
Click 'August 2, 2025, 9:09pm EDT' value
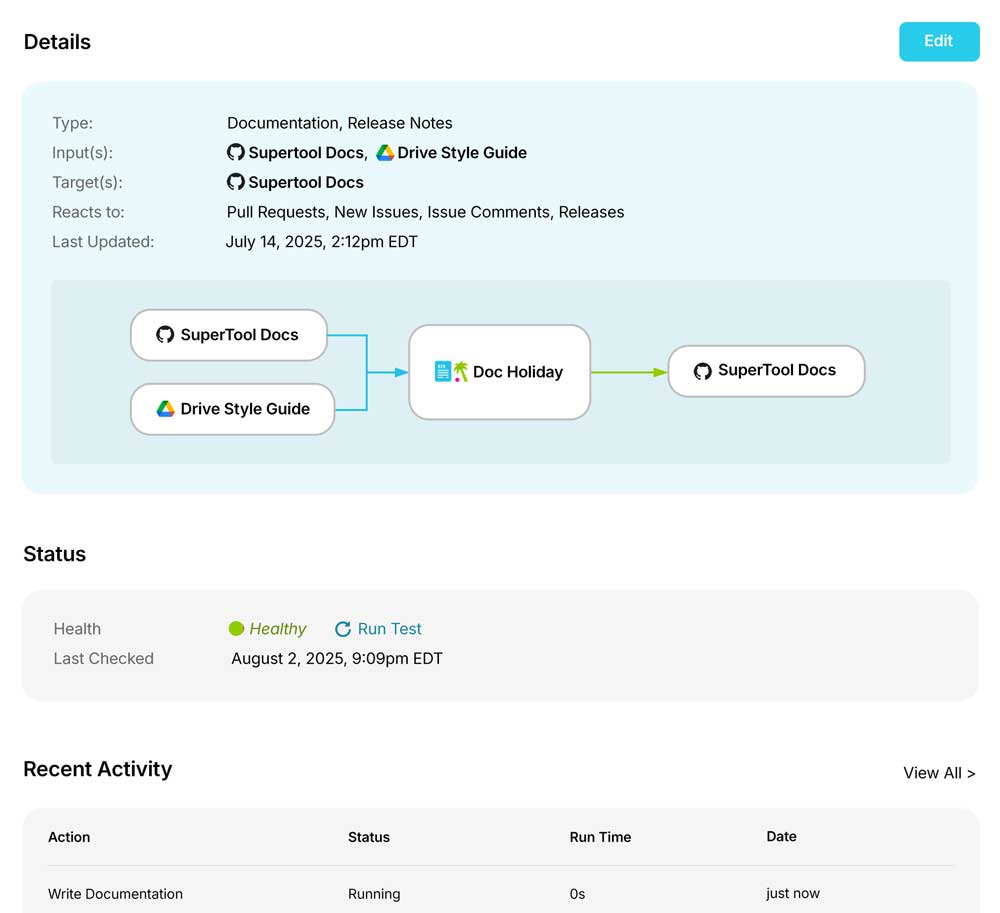tap(337, 659)
